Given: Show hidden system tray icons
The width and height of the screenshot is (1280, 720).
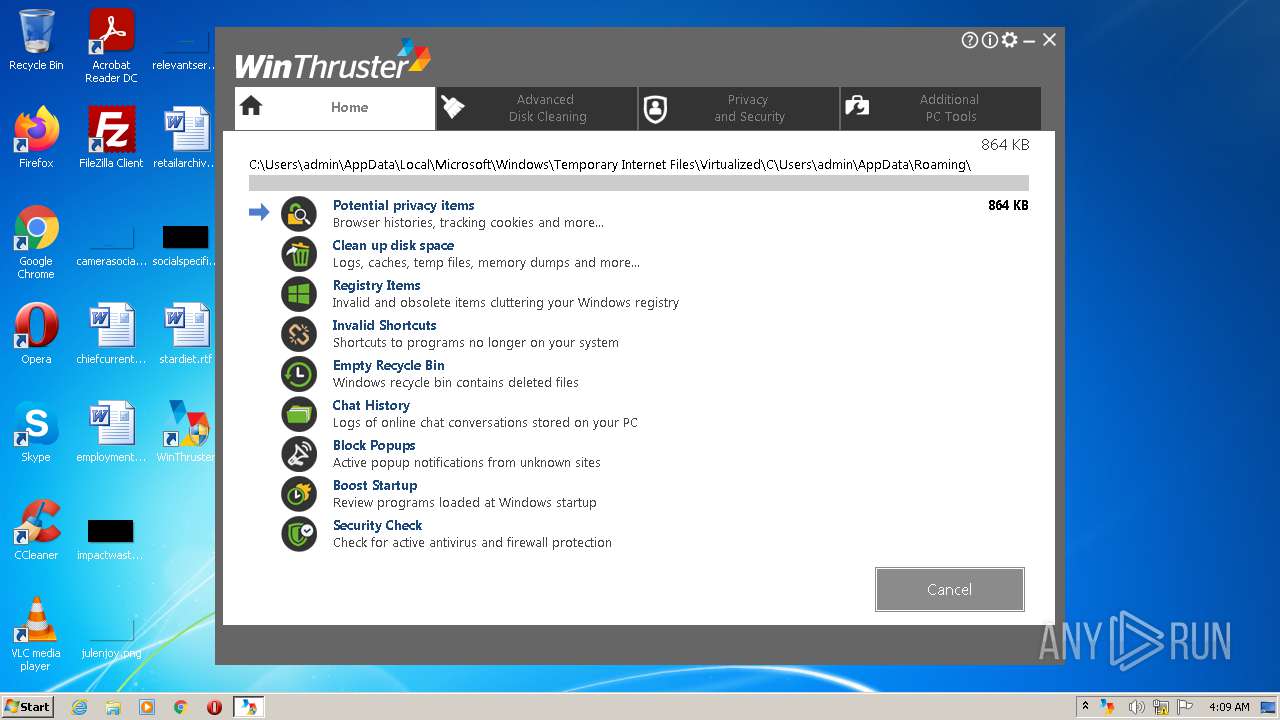Looking at the screenshot, I should (1085, 707).
